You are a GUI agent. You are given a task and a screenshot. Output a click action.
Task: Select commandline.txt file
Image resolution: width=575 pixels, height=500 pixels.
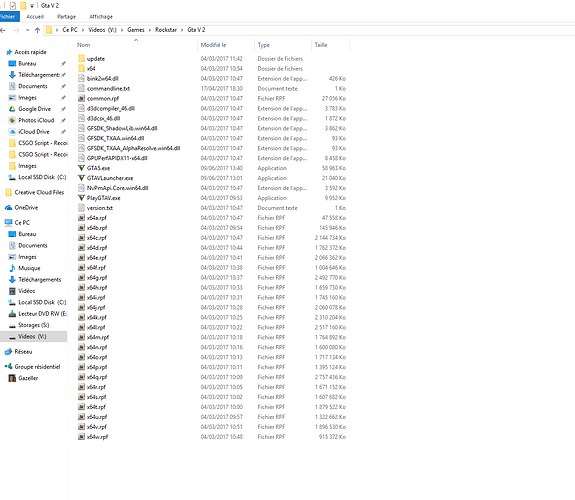point(108,88)
